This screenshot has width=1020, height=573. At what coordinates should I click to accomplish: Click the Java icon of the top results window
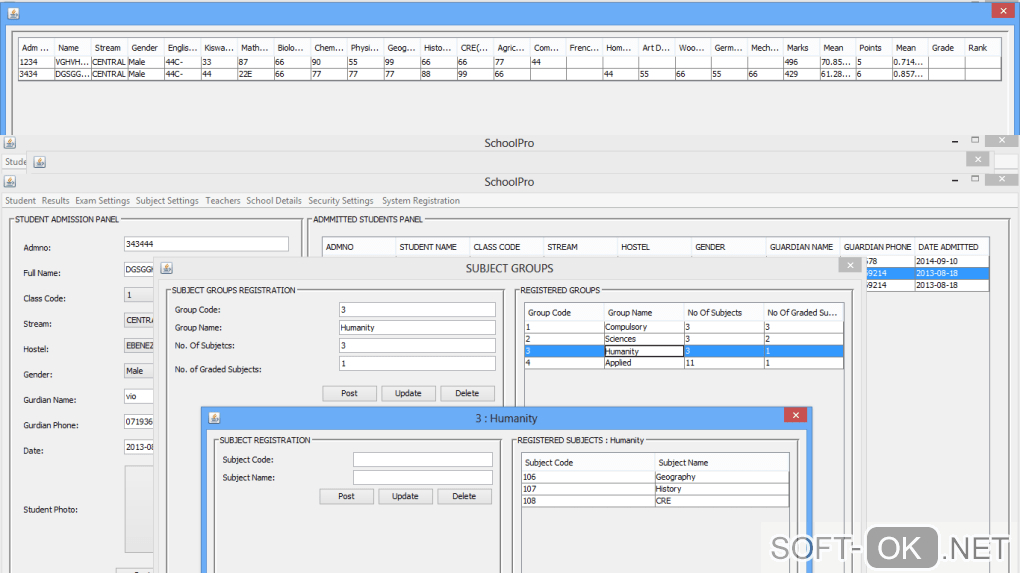click(x=13, y=12)
